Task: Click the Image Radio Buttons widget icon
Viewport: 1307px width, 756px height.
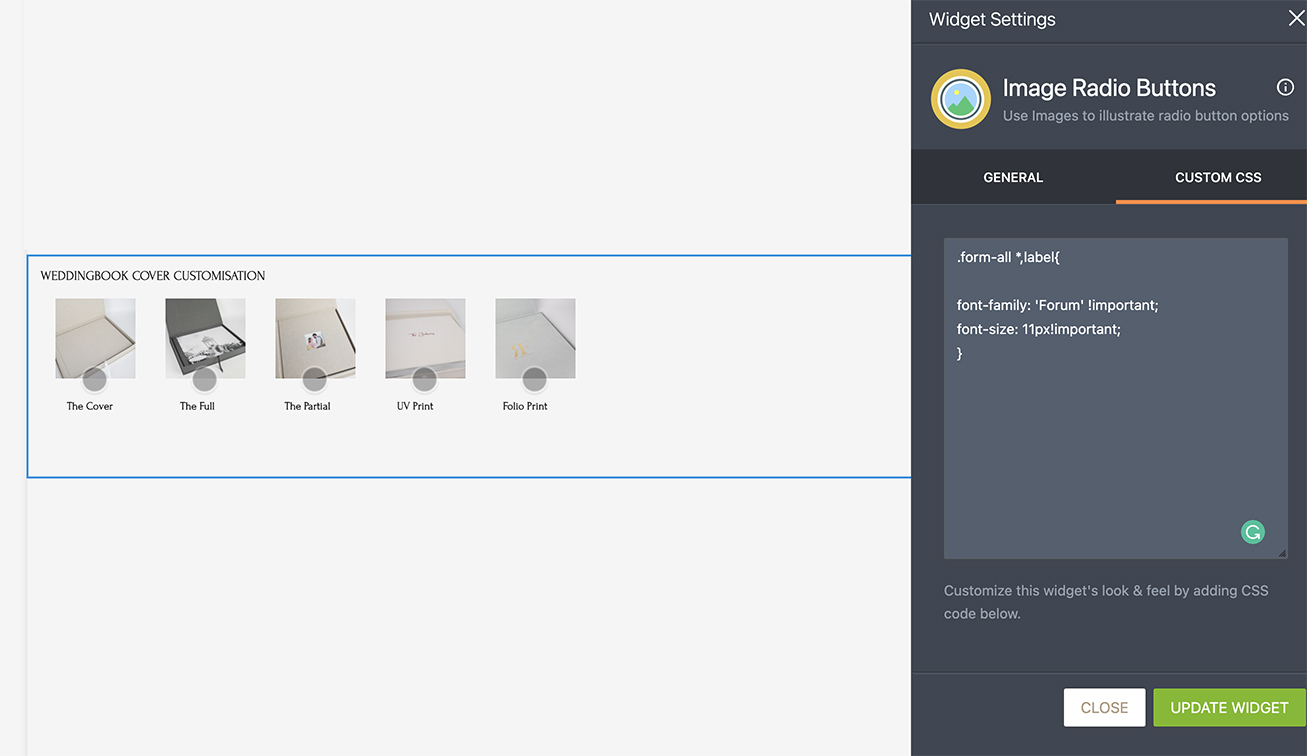Action: tap(960, 99)
